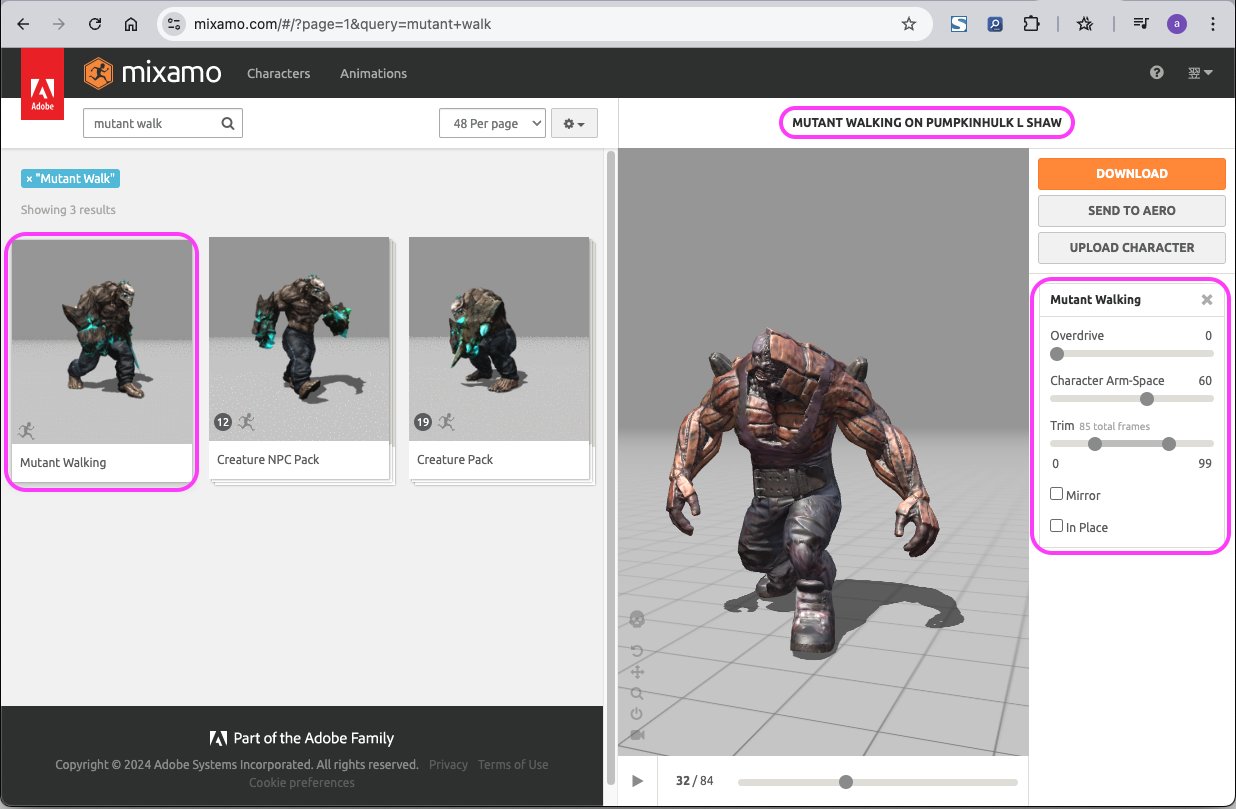This screenshot has width=1236, height=809.
Task: Remove the "Mutant Walk" search filter tag
Action: coord(29,179)
